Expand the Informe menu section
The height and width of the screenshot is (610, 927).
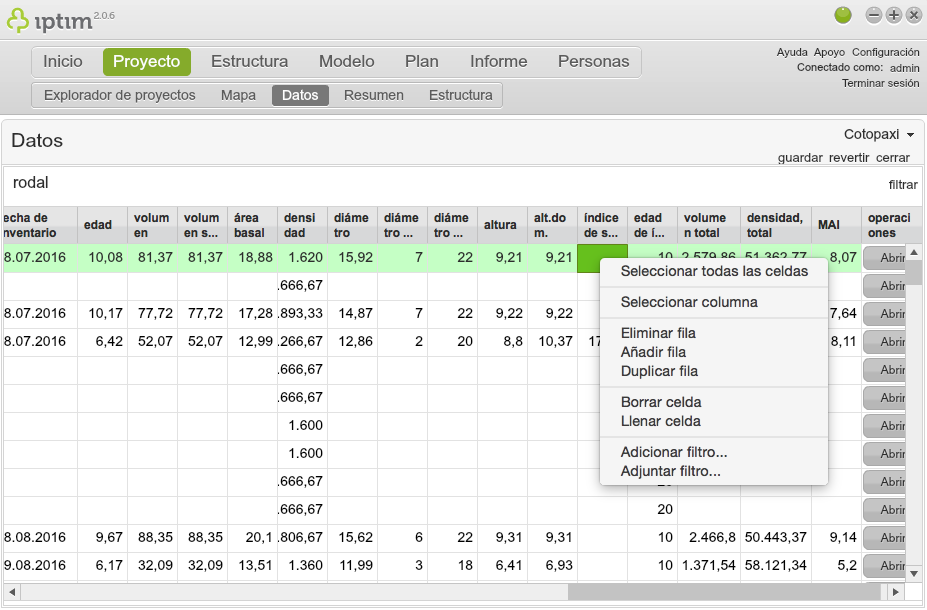(x=498, y=61)
